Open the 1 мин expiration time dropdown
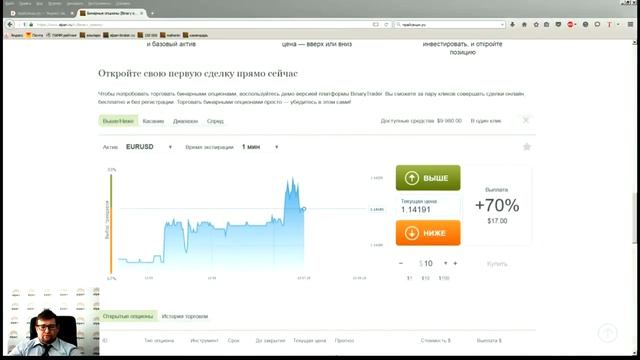This screenshot has width=640, height=360. 260,147
